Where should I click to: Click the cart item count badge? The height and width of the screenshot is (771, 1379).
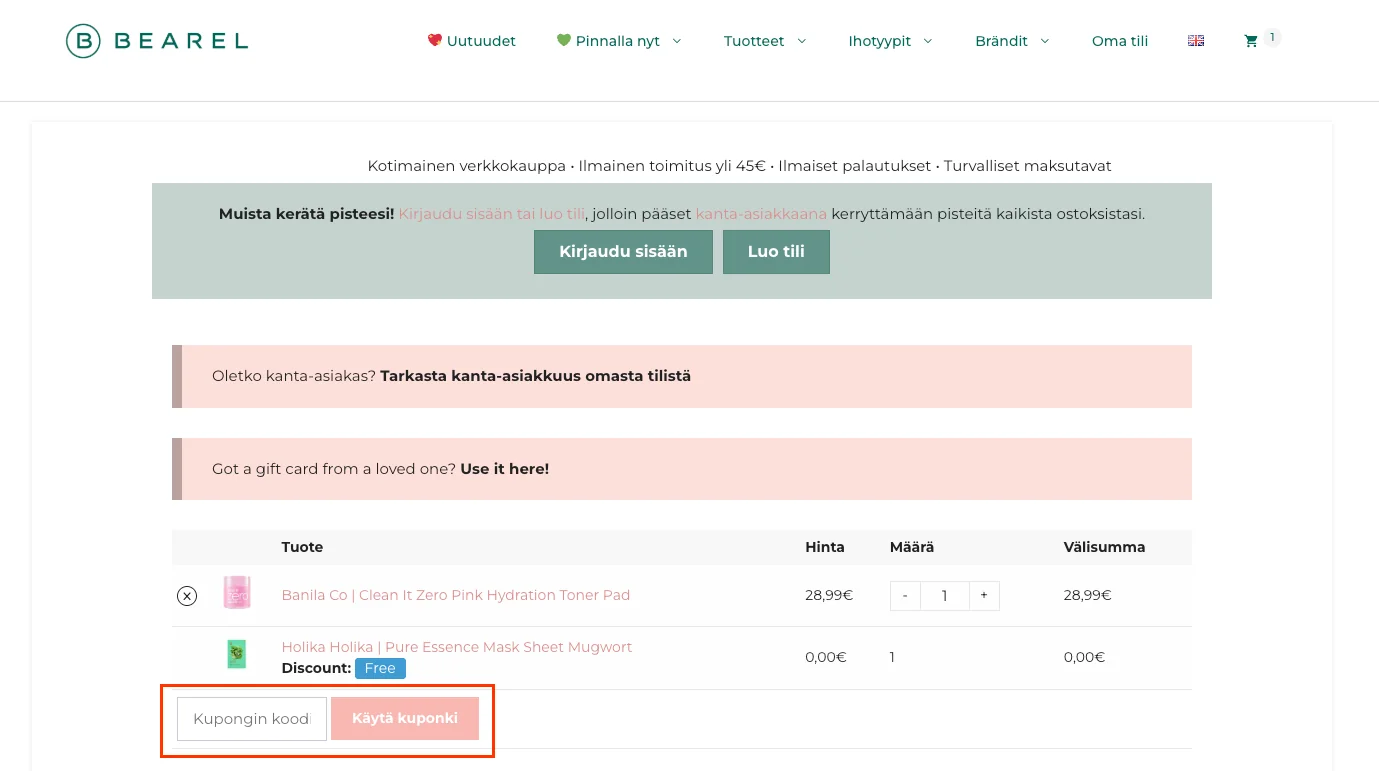coord(1272,38)
